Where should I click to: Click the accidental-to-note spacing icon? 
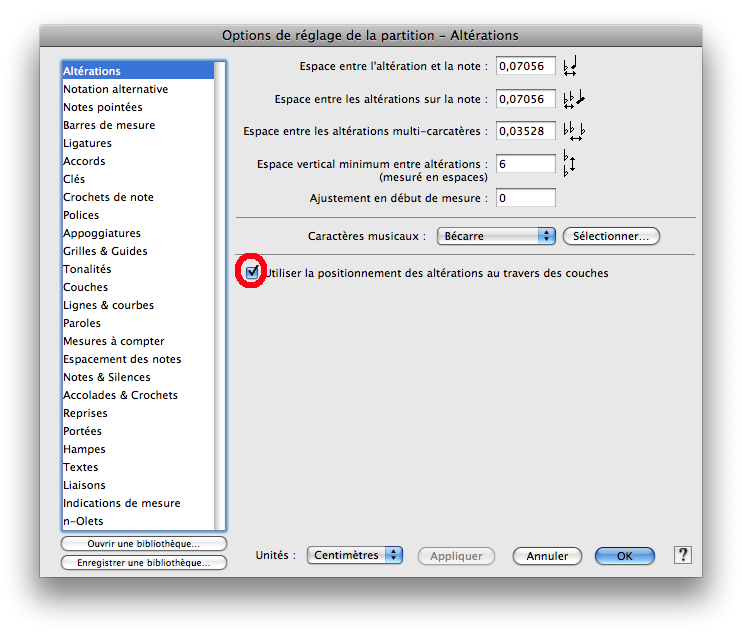(570, 67)
